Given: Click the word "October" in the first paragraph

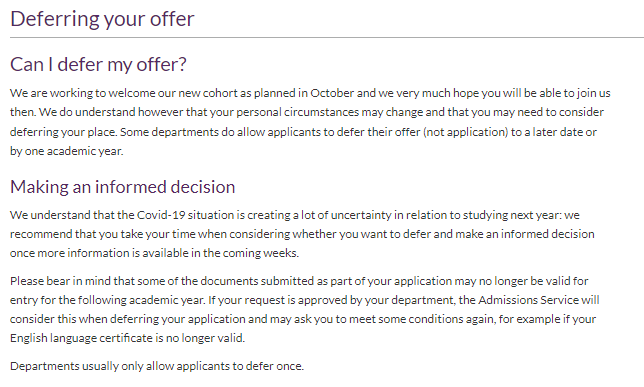Looking at the screenshot, I should 332,93.
